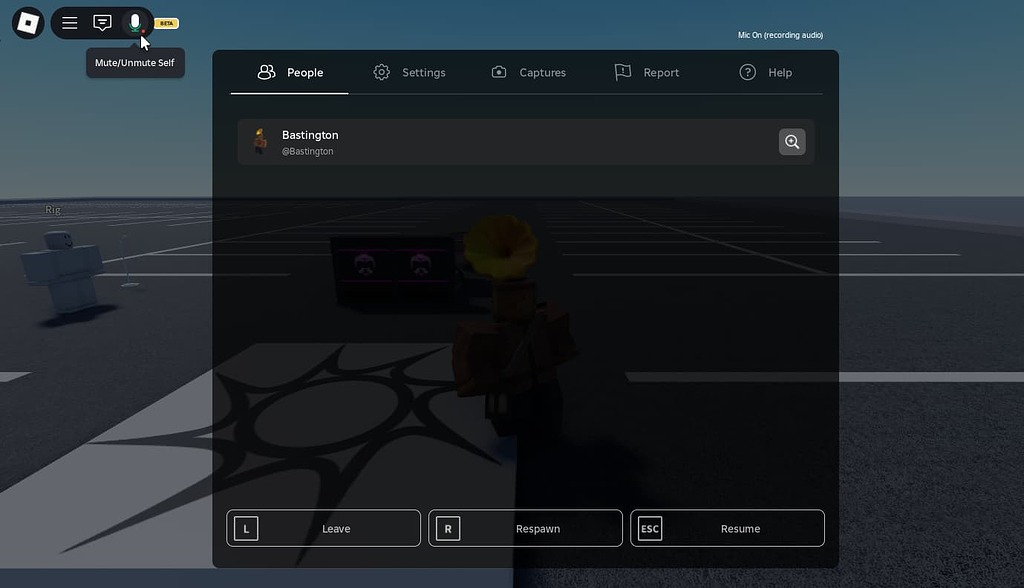Select Bastington's avatar thumbnail
Screen dimensions: 1024x588
click(x=260, y=142)
